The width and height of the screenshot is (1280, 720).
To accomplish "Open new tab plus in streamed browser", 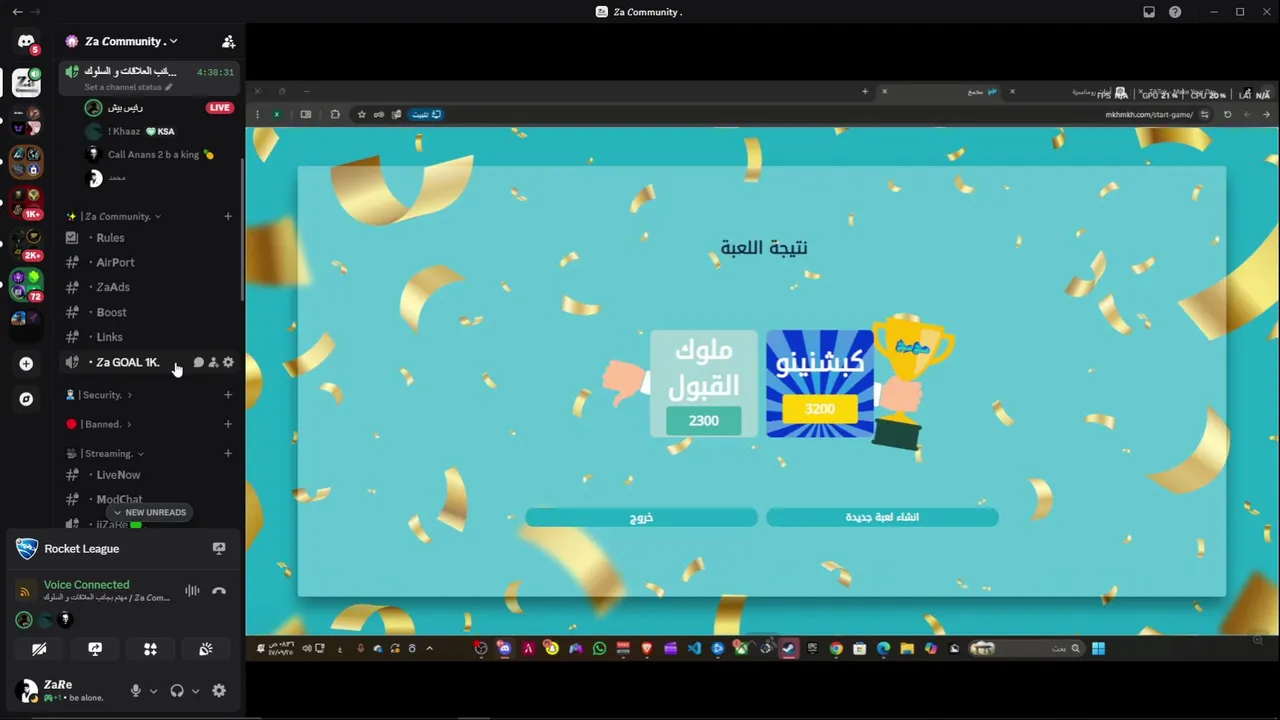I will [x=865, y=91].
